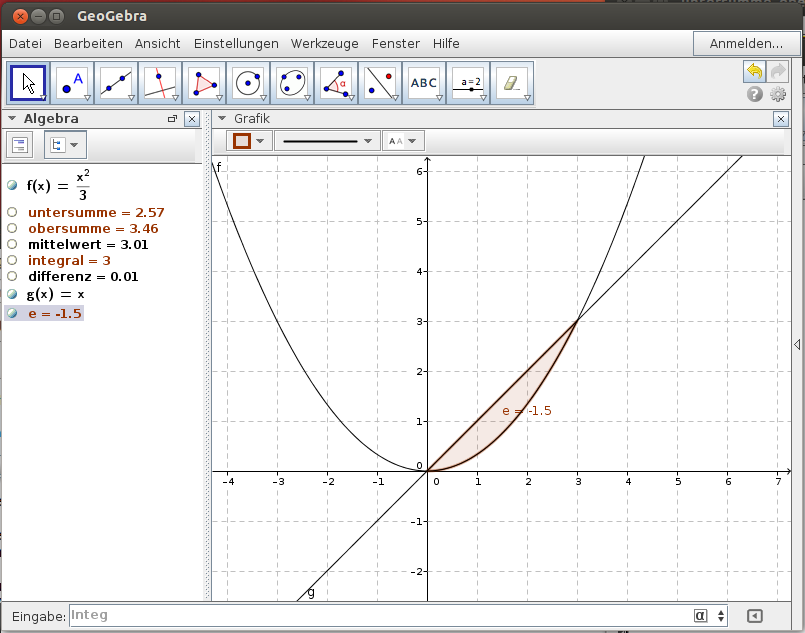This screenshot has height=633, width=805.
Task: Select the Slider a=2 tool
Action: 468,83
